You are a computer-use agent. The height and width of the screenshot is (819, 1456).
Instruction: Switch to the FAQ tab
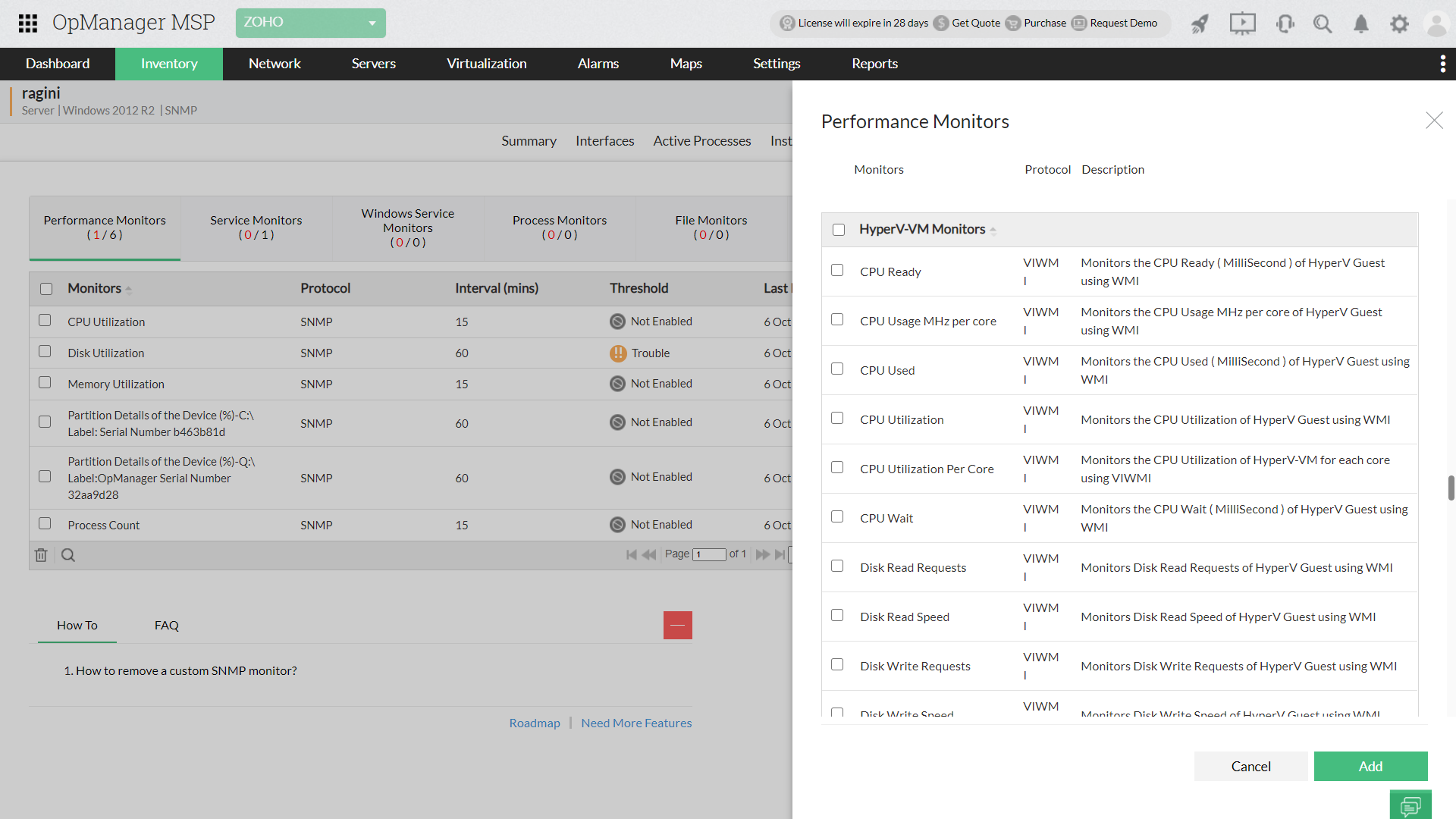tap(166, 625)
